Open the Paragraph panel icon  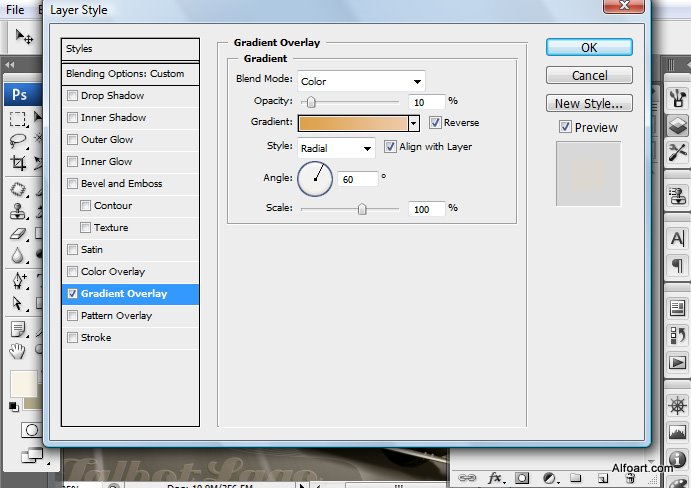678,264
